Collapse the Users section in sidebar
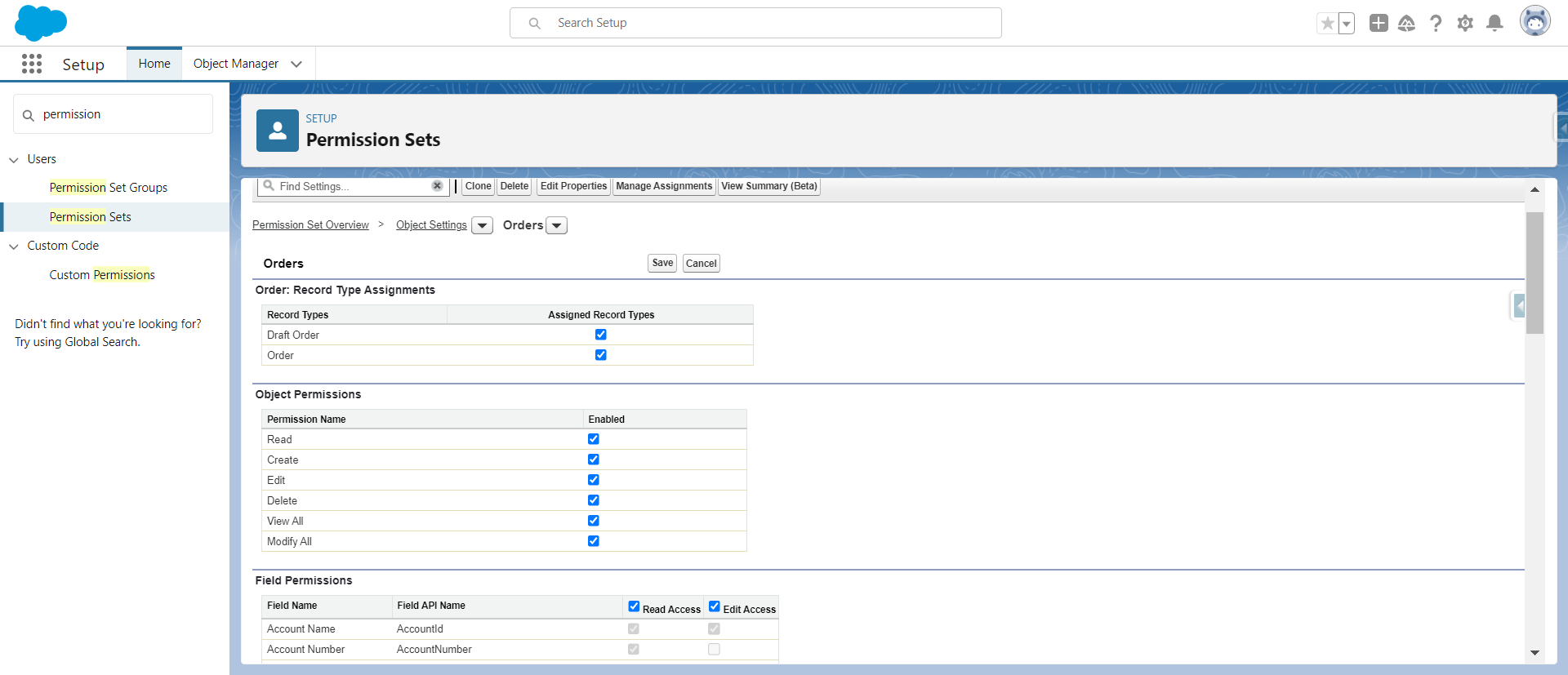 pos(14,160)
